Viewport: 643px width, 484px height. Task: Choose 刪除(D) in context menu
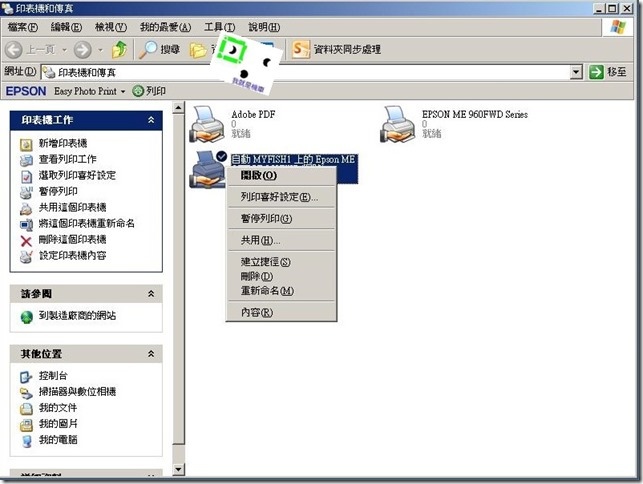click(x=281, y=276)
